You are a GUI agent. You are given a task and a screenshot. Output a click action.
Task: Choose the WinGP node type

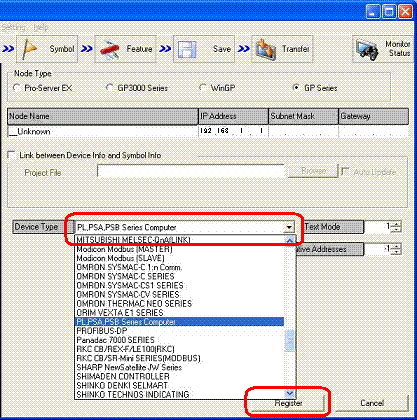coord(202,88)
